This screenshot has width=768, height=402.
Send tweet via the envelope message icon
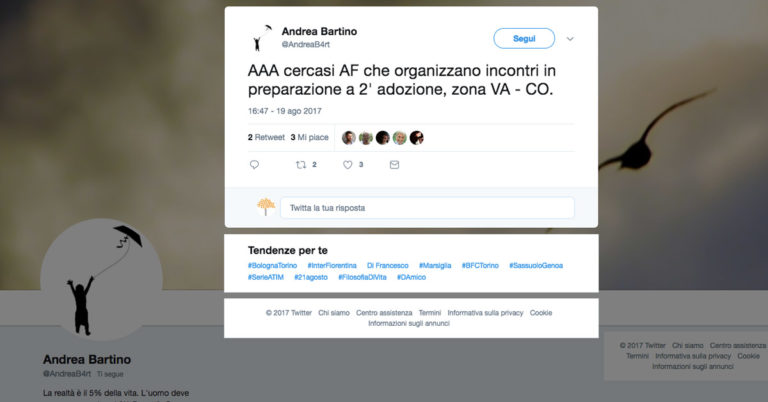394,165
